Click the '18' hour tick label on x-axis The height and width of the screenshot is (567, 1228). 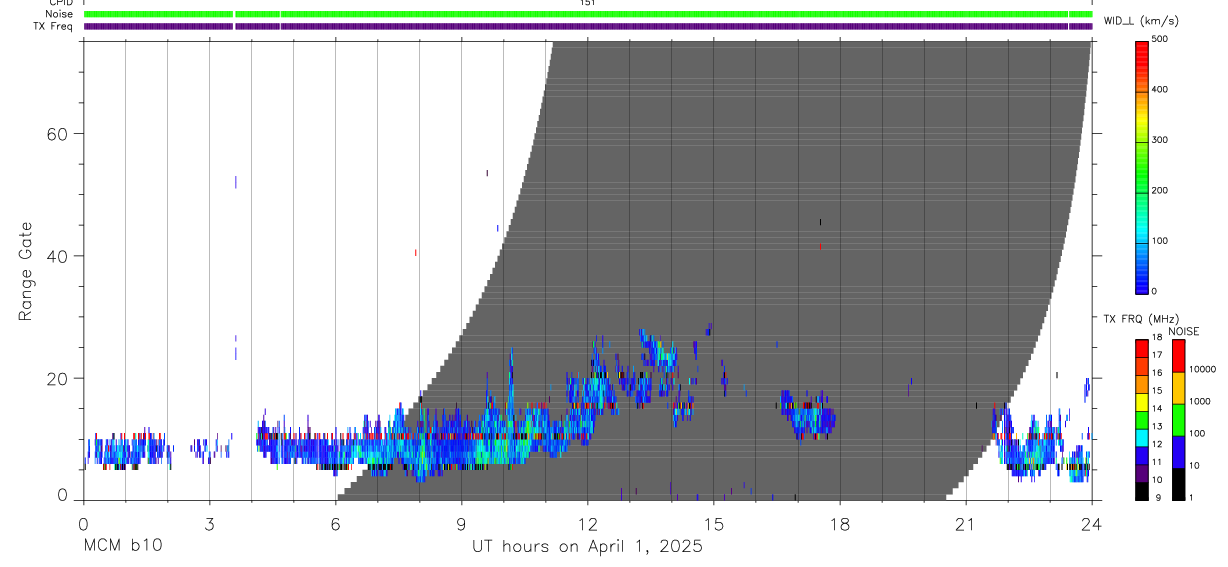[x=839, y=523]
